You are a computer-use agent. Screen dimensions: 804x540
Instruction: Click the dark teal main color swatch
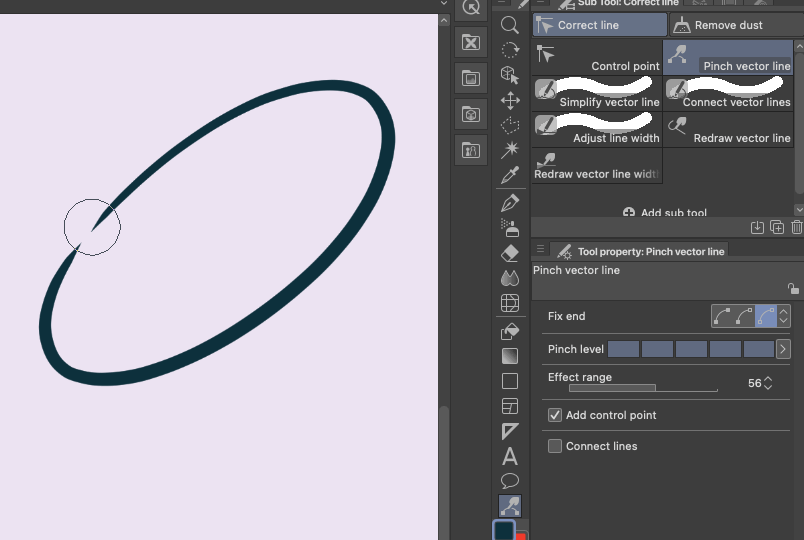[504, 530]
